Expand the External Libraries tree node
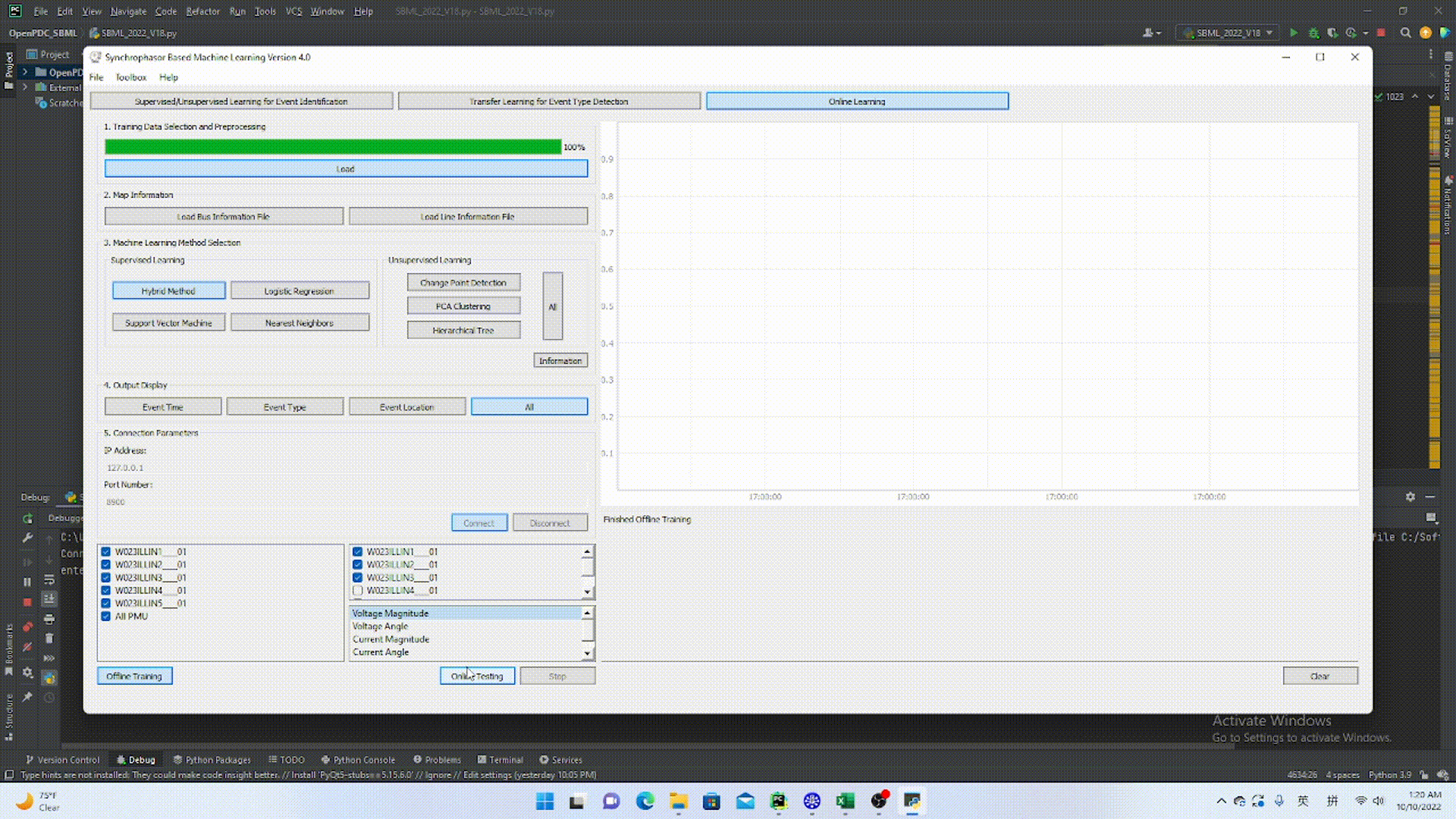 [25, 87]
